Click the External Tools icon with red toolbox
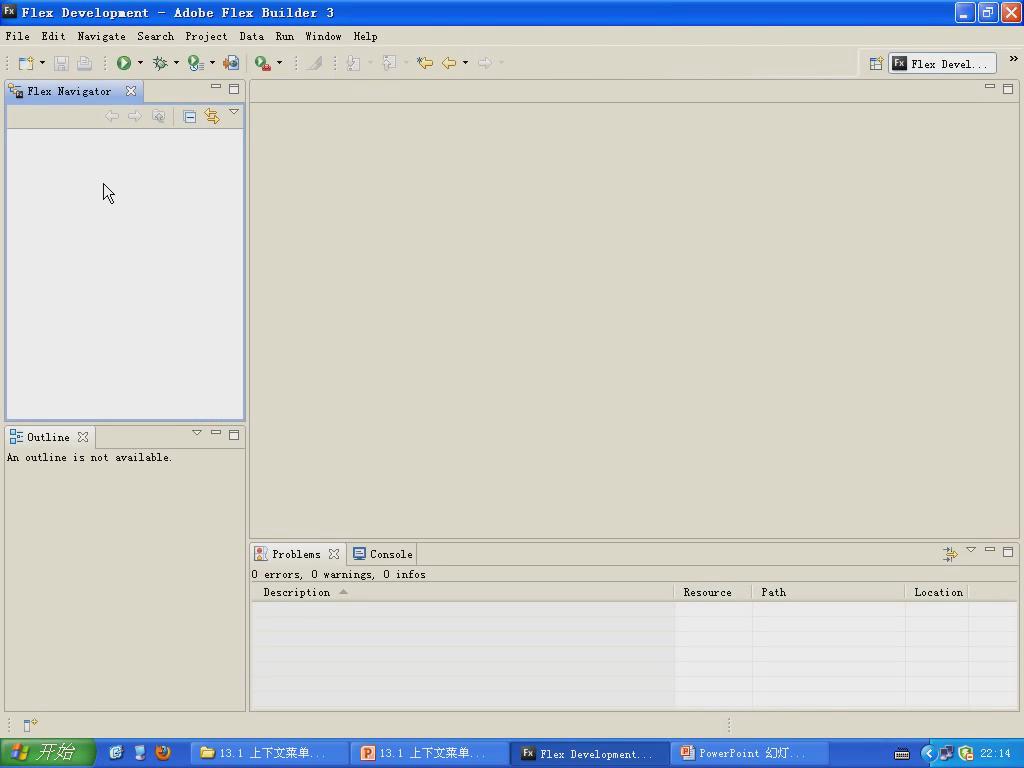This screenshot has width=1024, height=768. click(263, 63)
